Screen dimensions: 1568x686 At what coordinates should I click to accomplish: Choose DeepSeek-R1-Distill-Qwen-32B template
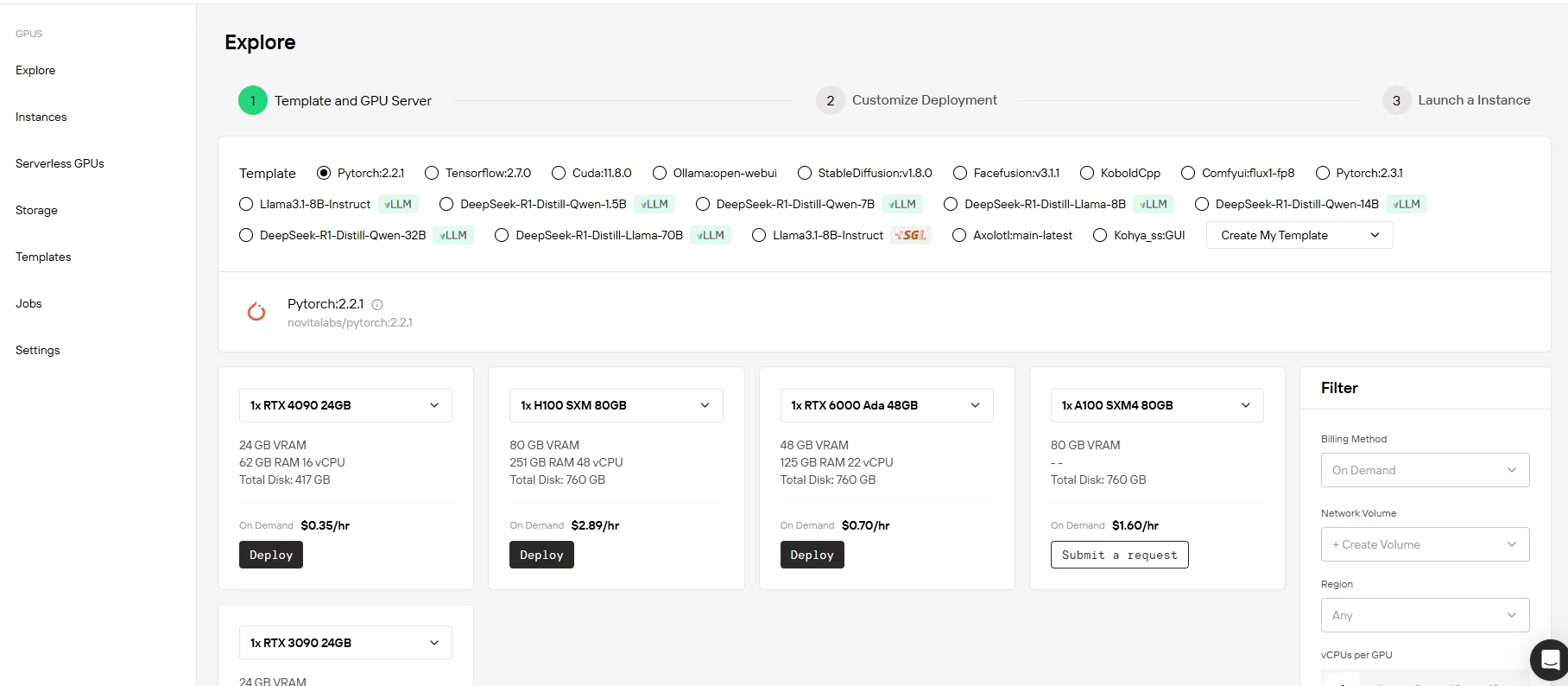[246, 235]
